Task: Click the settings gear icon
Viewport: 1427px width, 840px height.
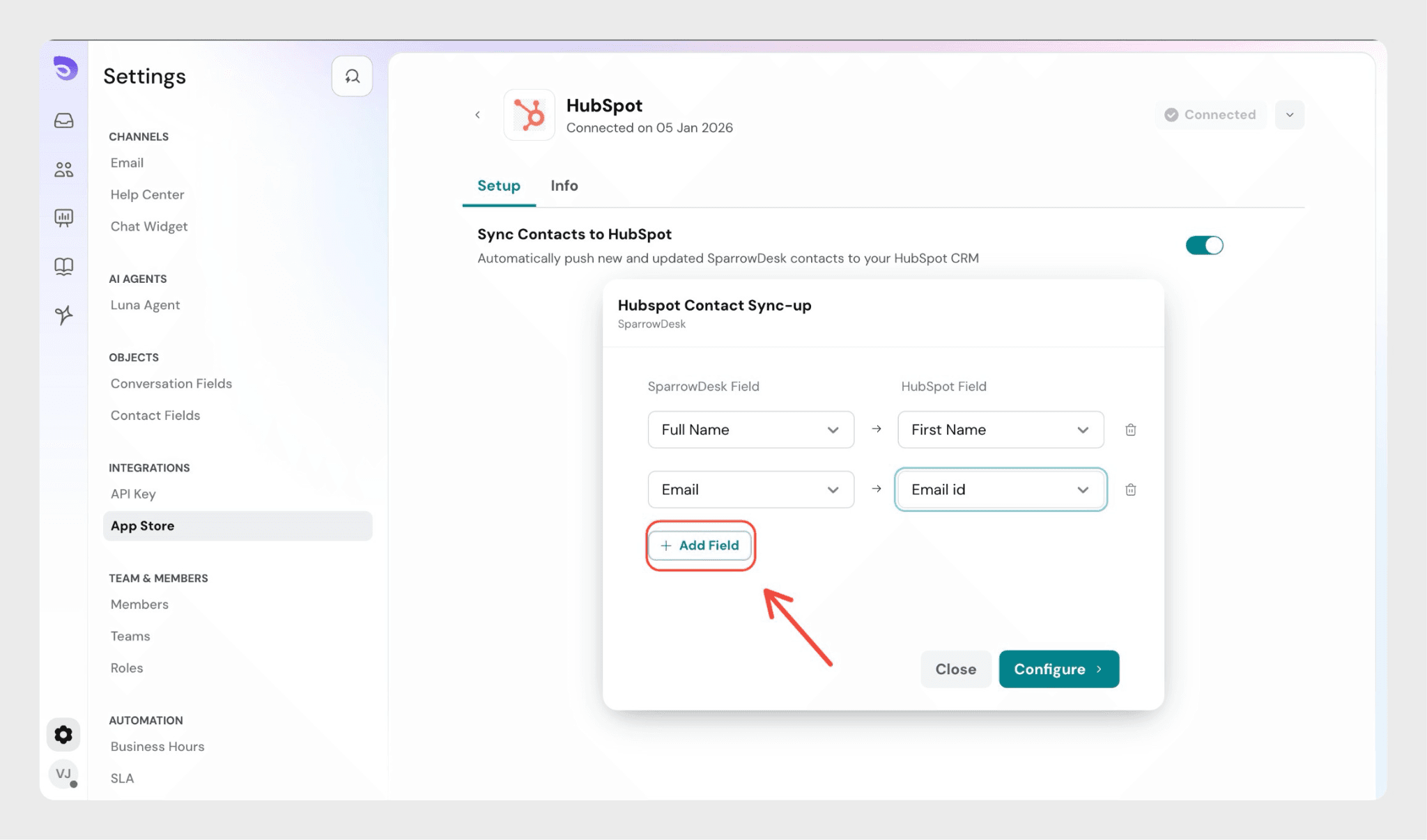Action: (x=63, y=735)
